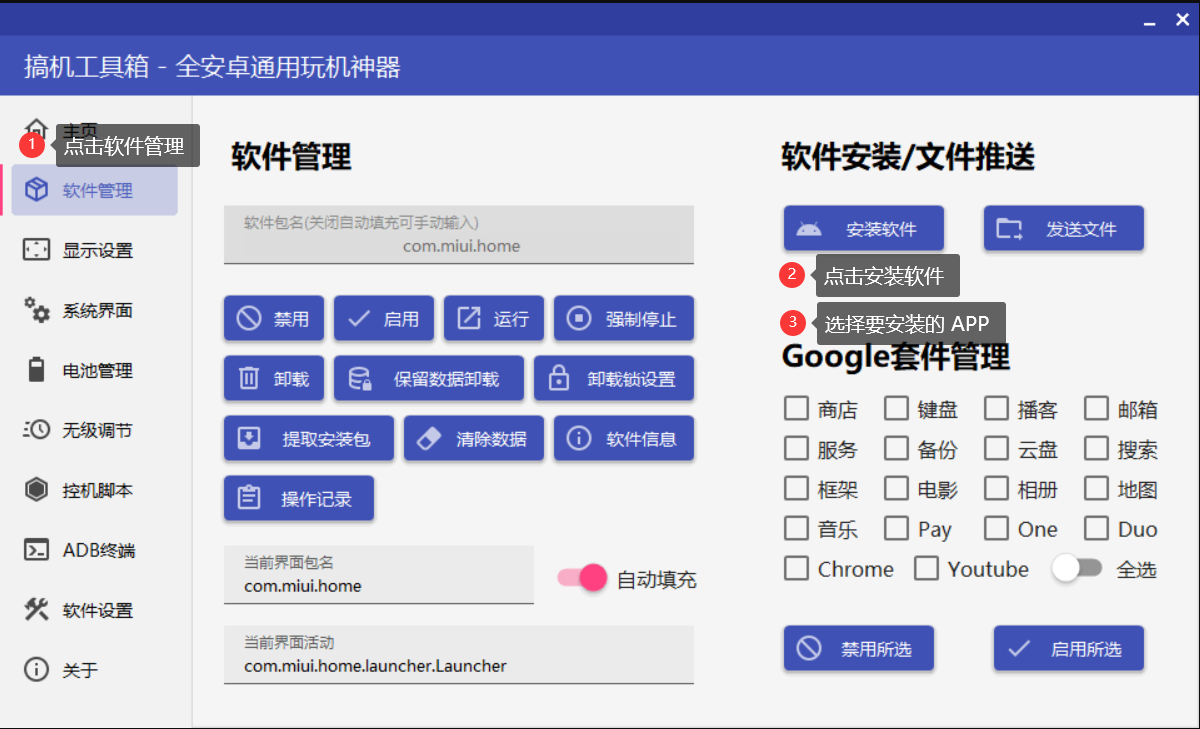Check the One checkbox
This screenshot has width=1200, height=729.
[x=996, y=528]
